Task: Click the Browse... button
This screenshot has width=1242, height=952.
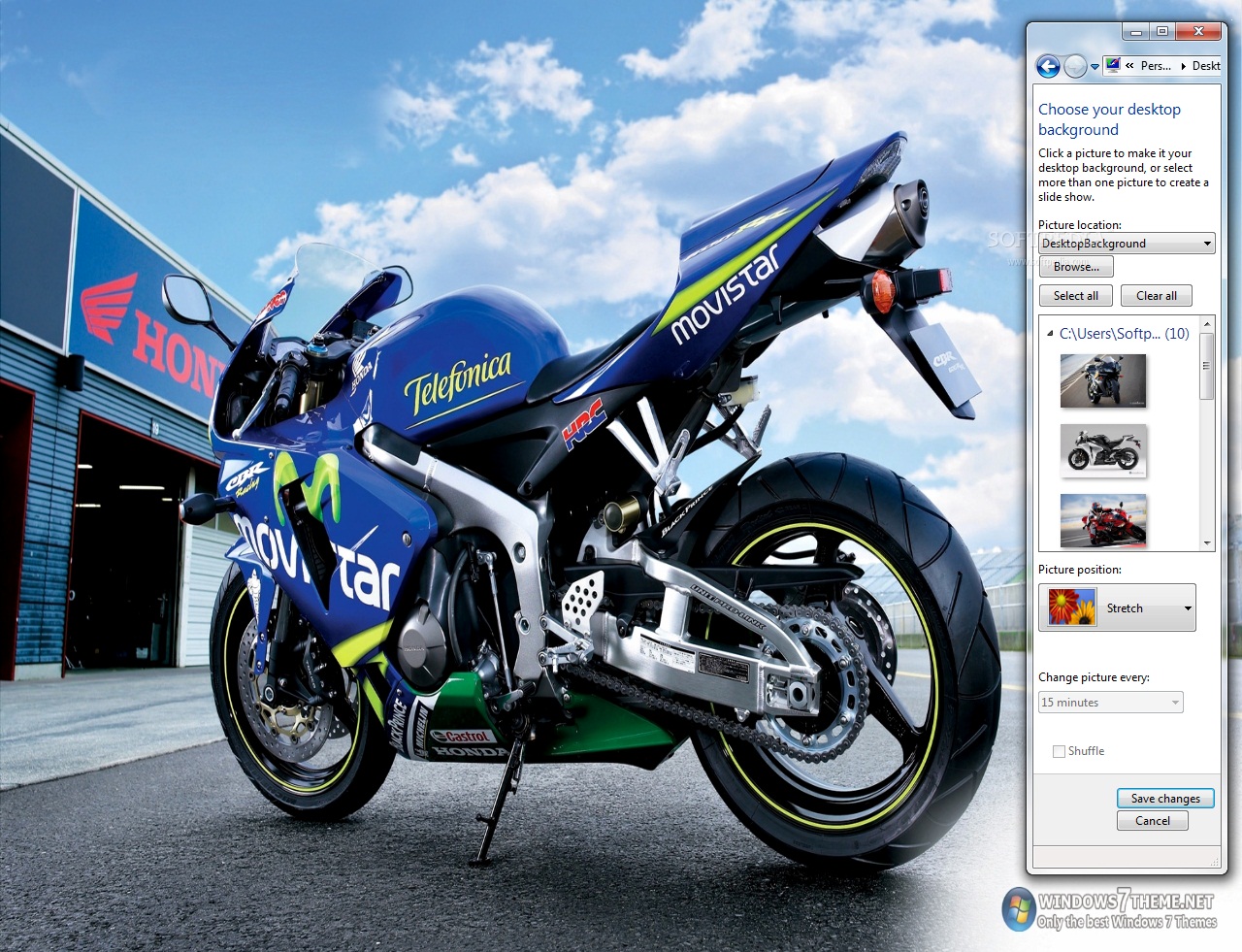Action: [1076, 267]
